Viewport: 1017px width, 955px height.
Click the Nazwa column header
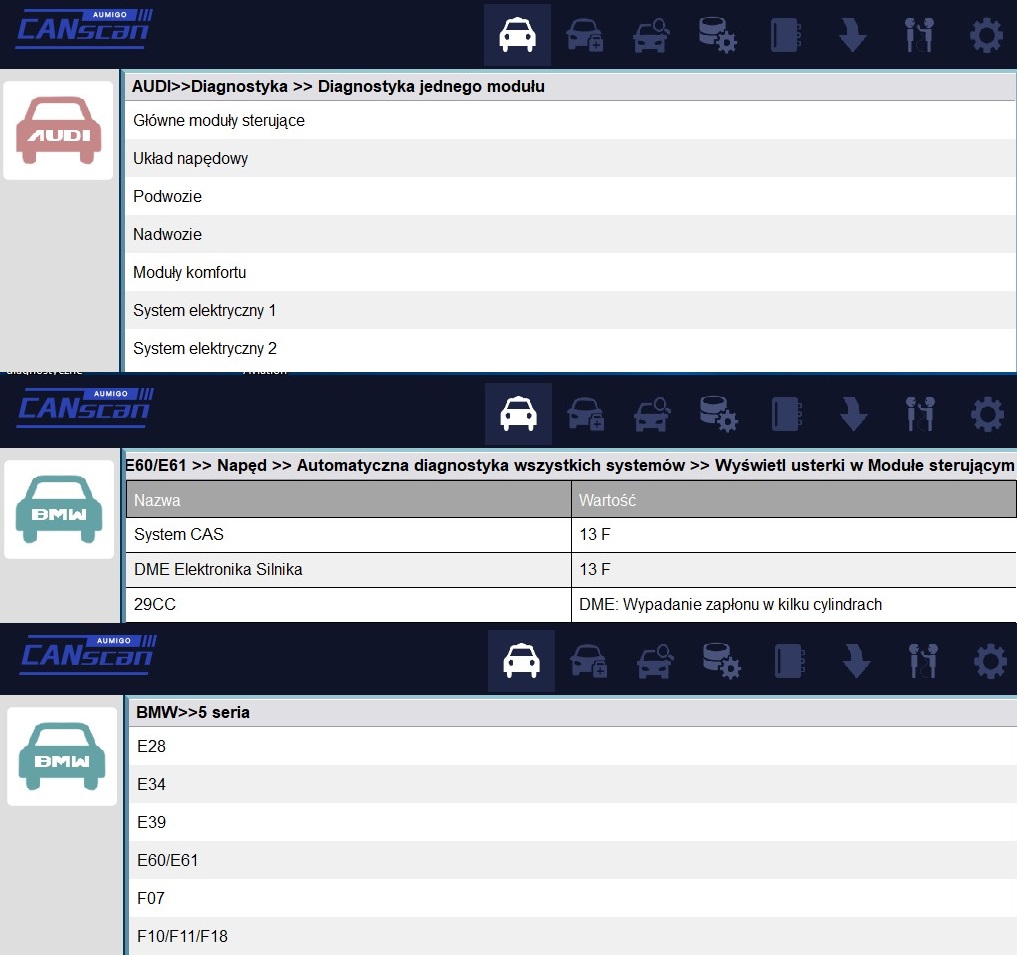[348, 500]
